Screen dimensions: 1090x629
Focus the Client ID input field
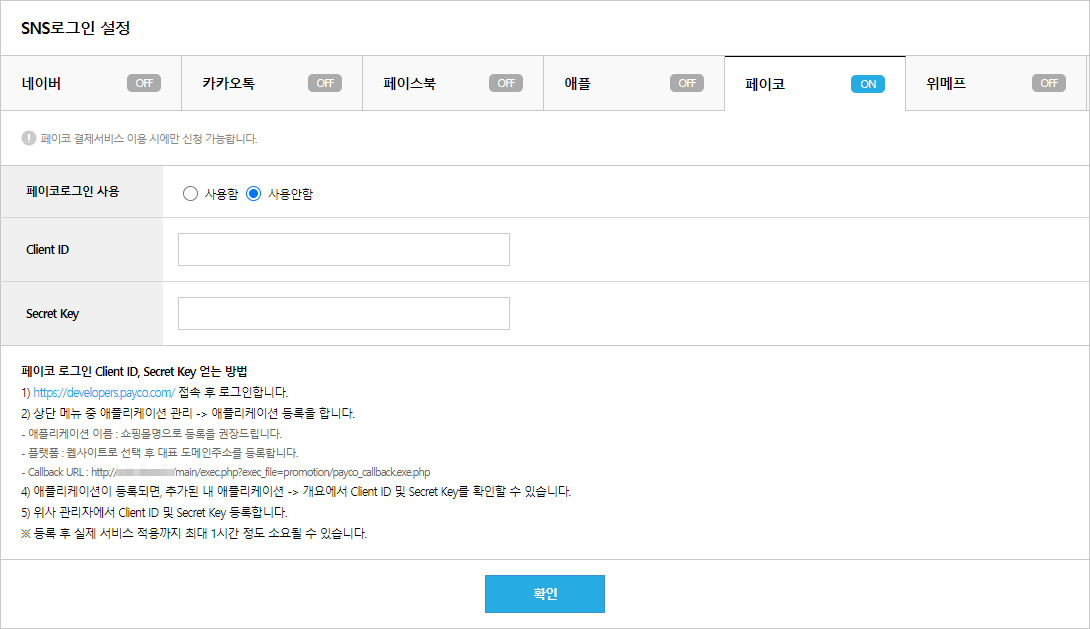coord(344,250)
